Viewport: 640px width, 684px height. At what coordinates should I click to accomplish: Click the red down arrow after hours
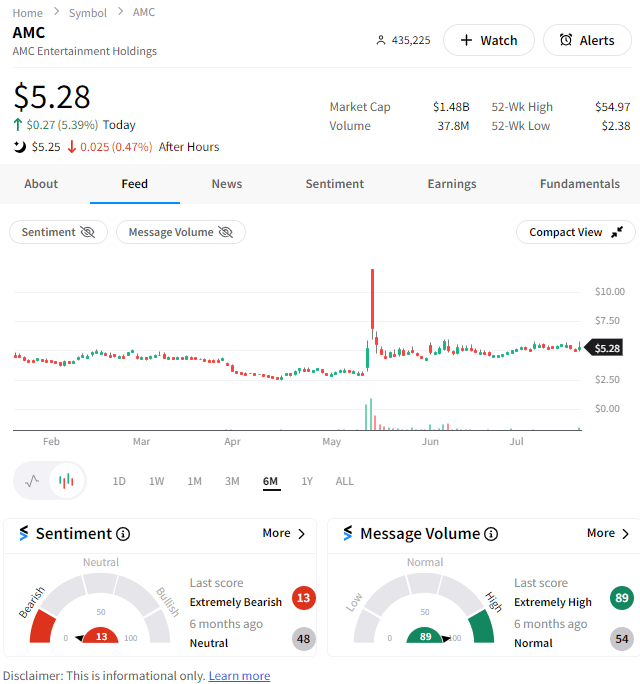click(72, 147)
